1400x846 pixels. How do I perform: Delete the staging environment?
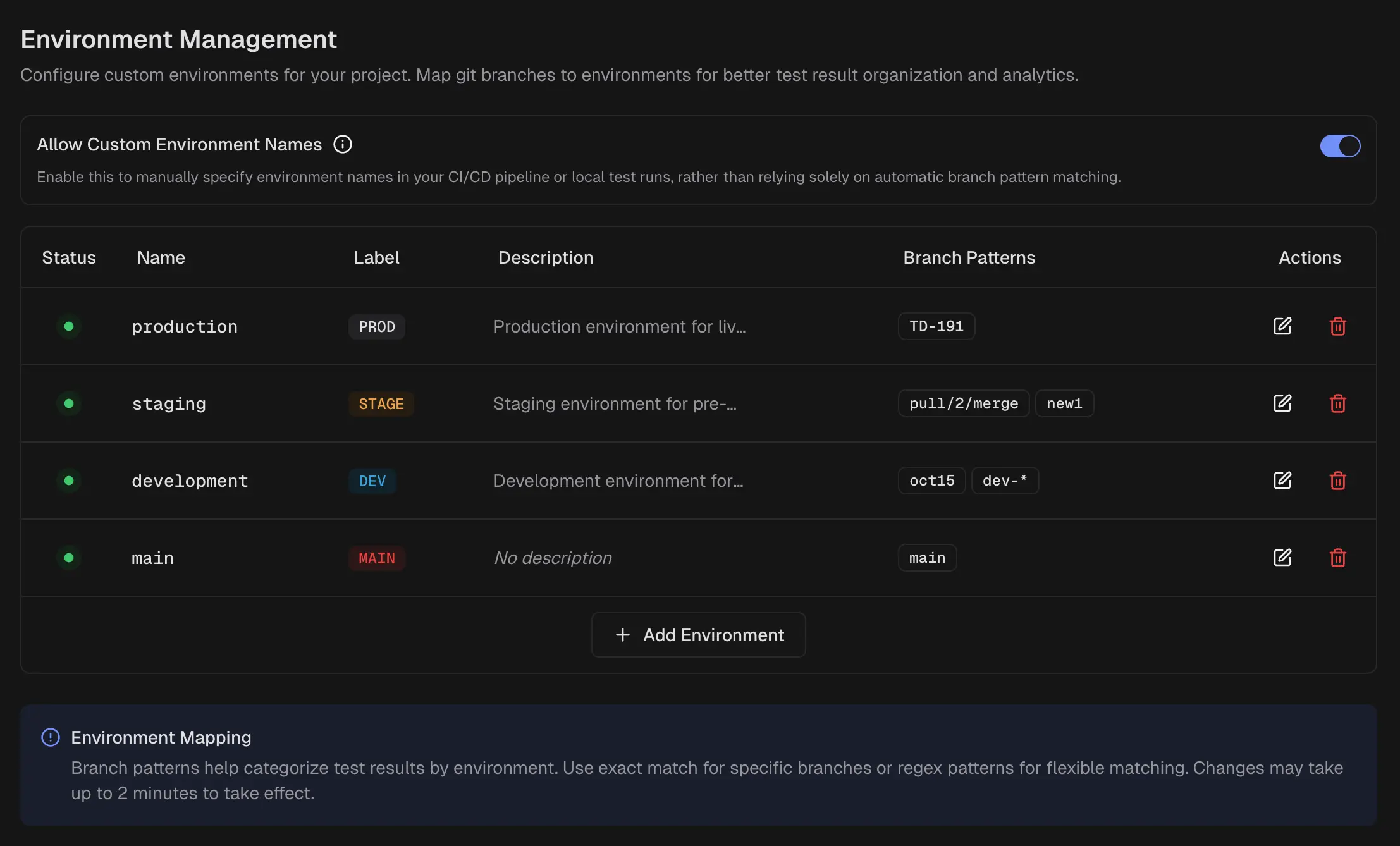click(1337, 403)
